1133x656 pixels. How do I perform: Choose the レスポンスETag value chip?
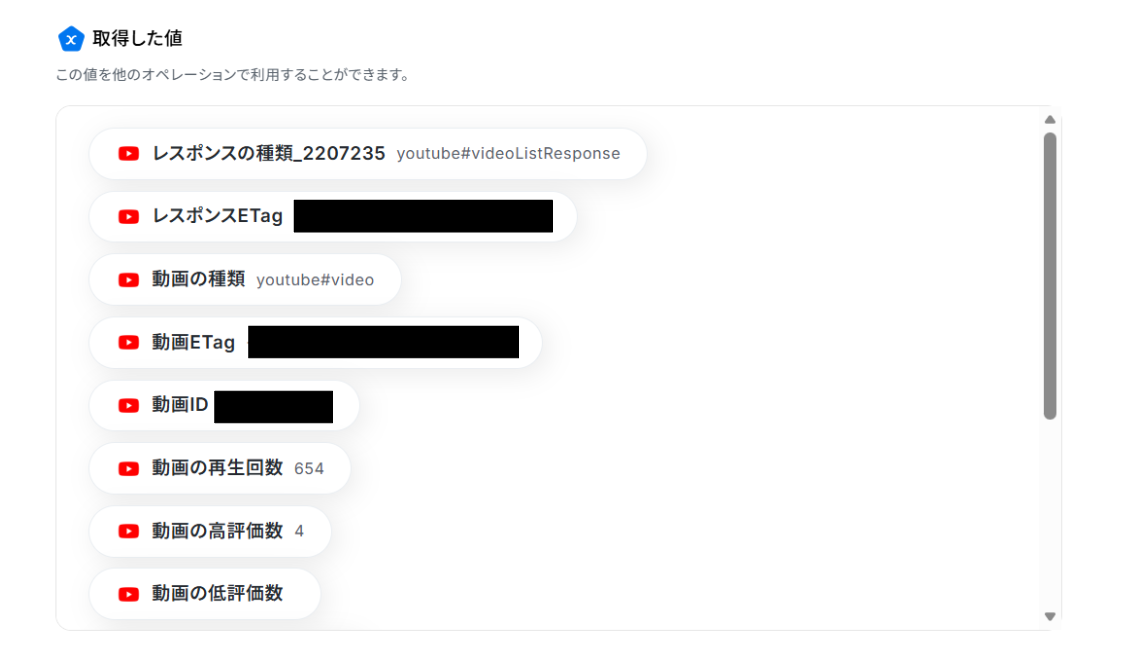[x=333, y=217]
